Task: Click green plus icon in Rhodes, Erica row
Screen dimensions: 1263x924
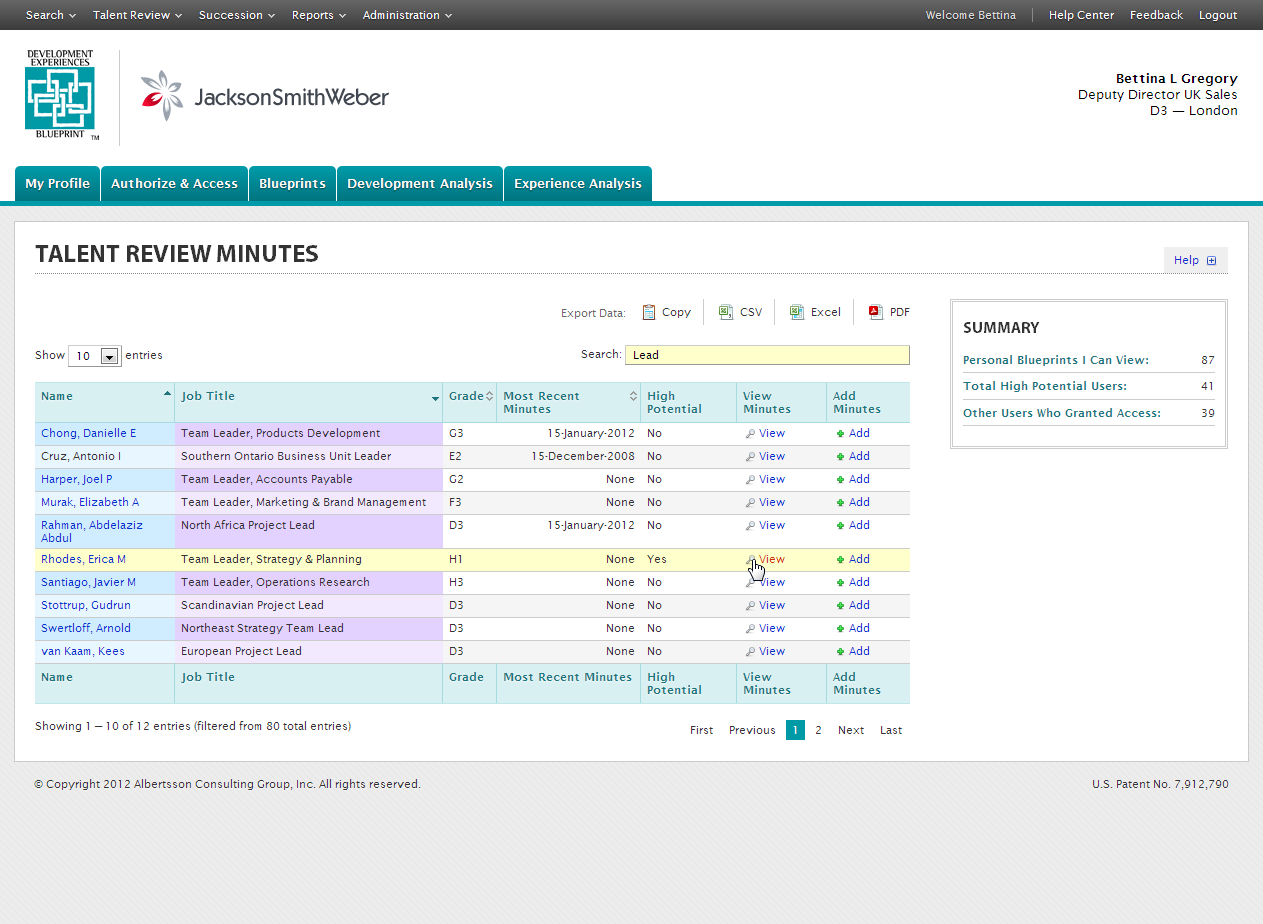Action: 840,560
